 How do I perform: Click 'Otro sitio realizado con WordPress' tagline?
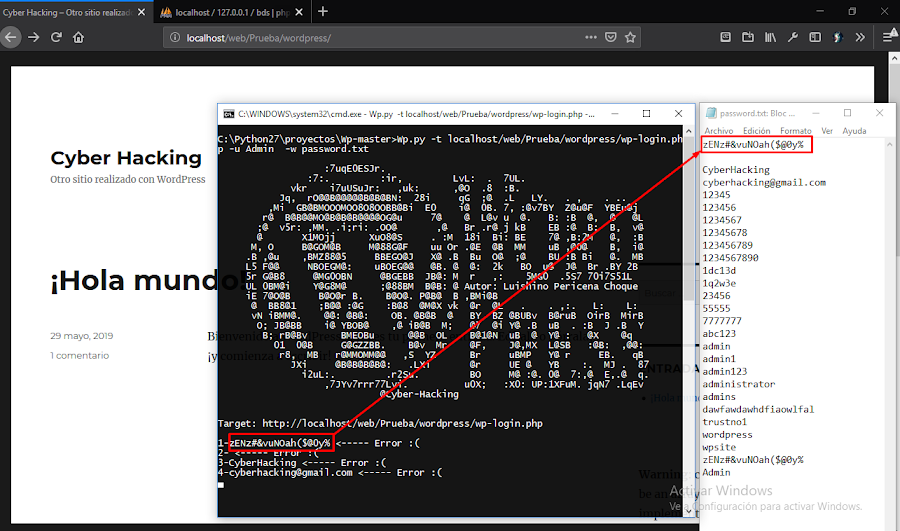pyautogui.click(x=127, y=179)
